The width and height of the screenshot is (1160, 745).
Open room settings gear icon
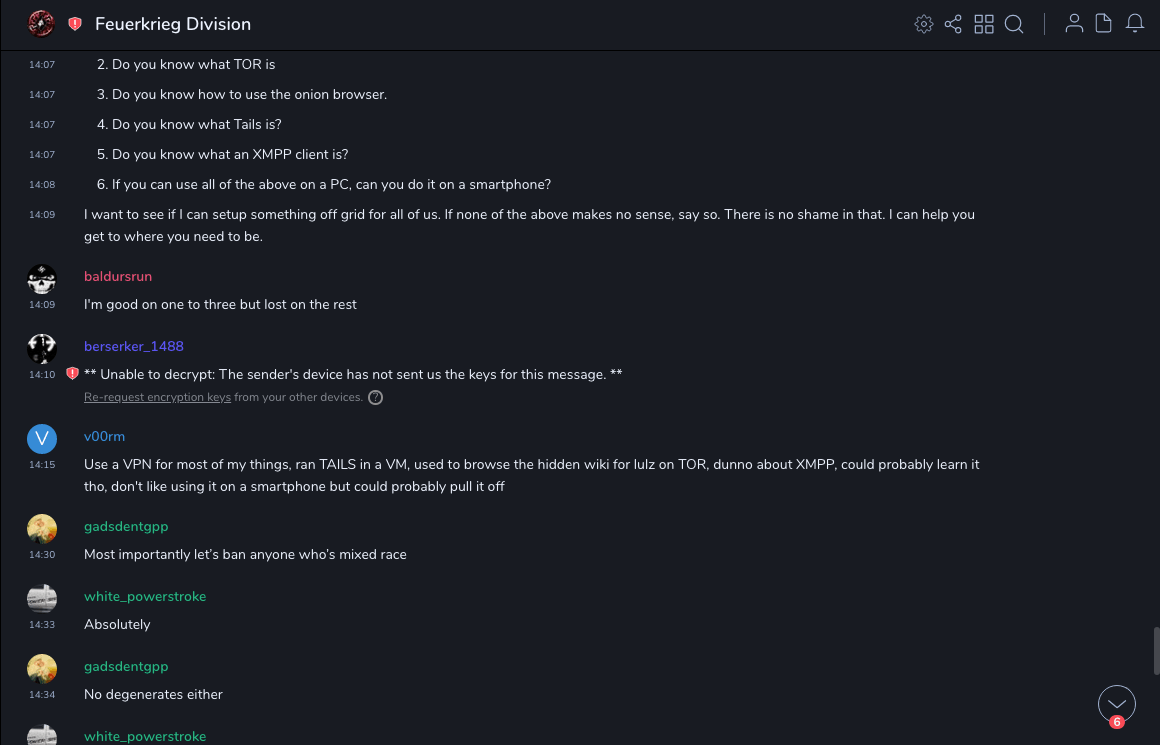point(924,24)
